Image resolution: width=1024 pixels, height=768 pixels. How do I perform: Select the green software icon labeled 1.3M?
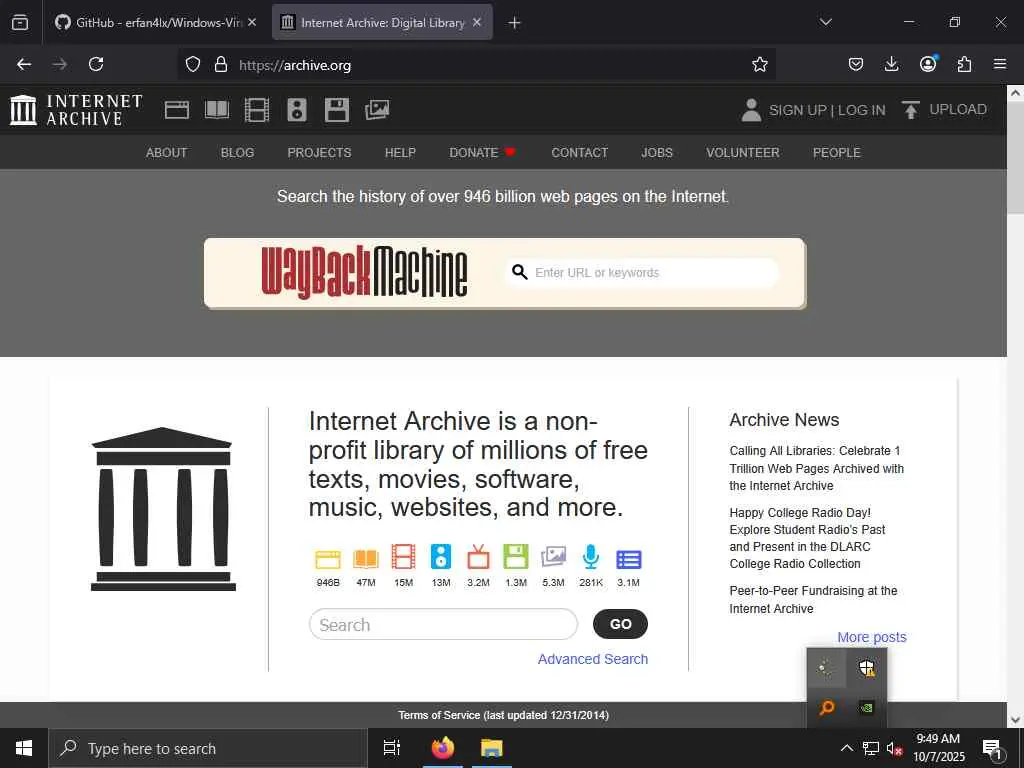coord(516,557)
